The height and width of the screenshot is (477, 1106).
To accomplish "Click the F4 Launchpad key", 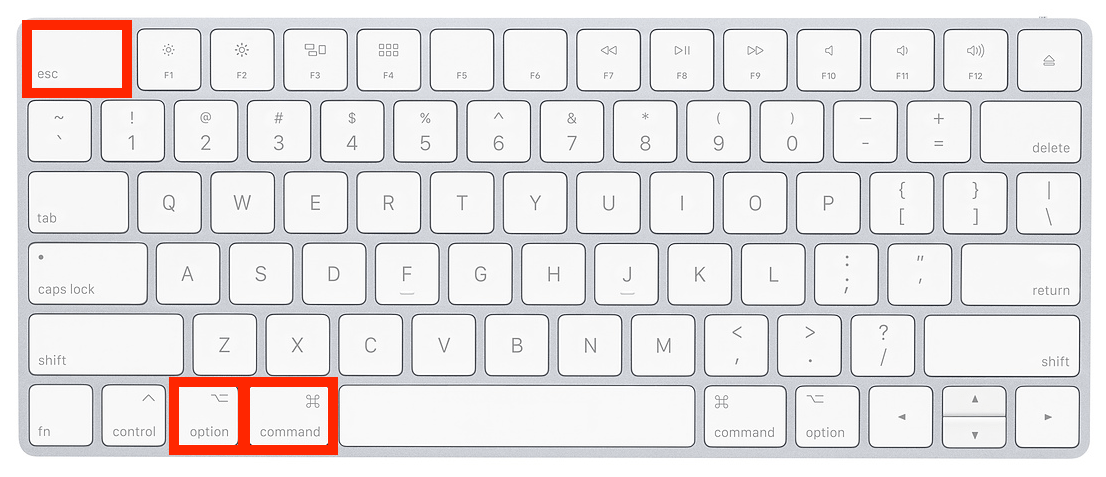I will (x=389, y=60).
